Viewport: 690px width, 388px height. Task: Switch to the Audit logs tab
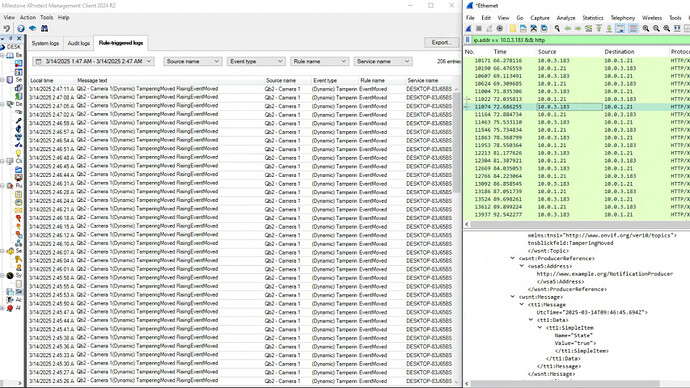[79, 43]
